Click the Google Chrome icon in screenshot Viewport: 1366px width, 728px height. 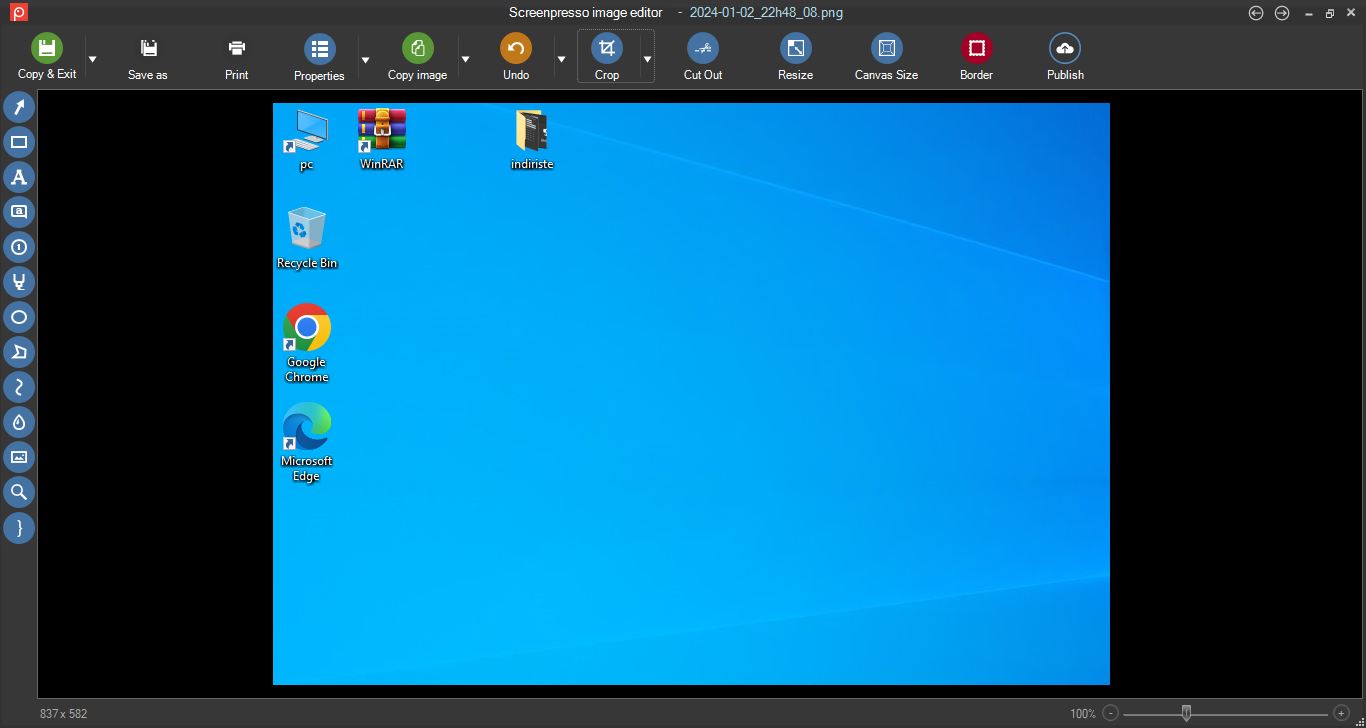(x=307, y=343)
